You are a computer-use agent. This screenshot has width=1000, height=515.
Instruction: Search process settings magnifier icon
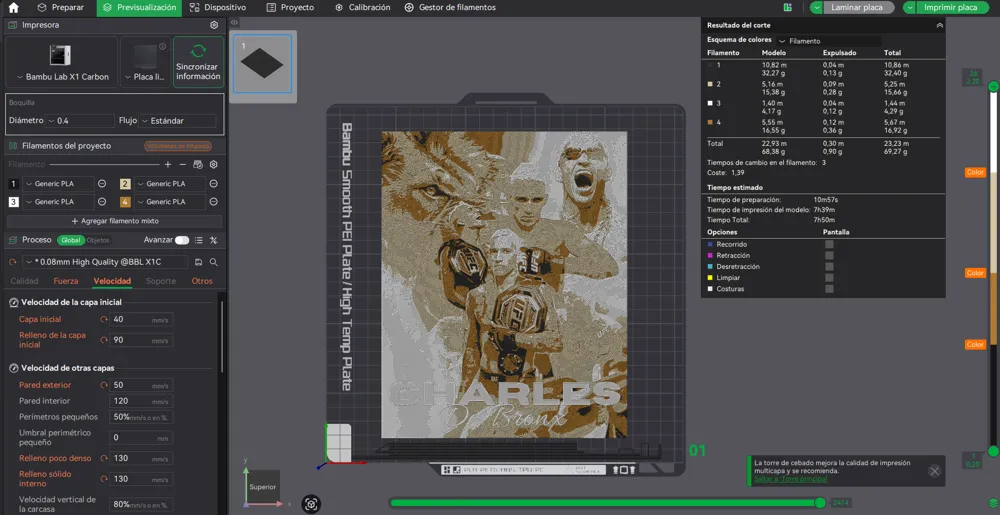214,262
